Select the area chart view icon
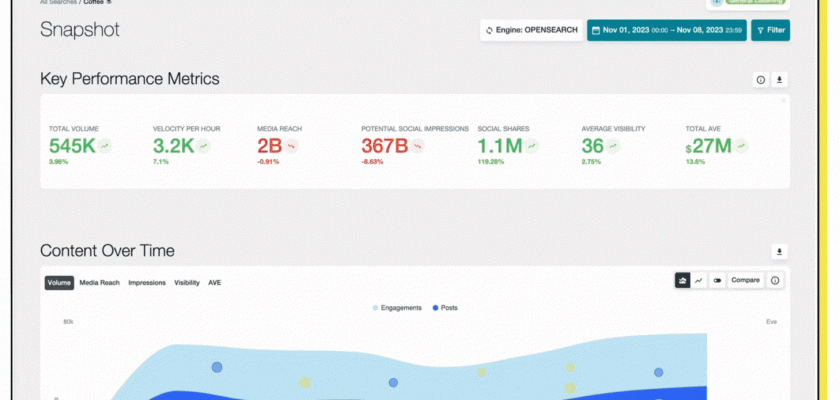The height and width of the screenshot is (400, 840). click(682, 281)
